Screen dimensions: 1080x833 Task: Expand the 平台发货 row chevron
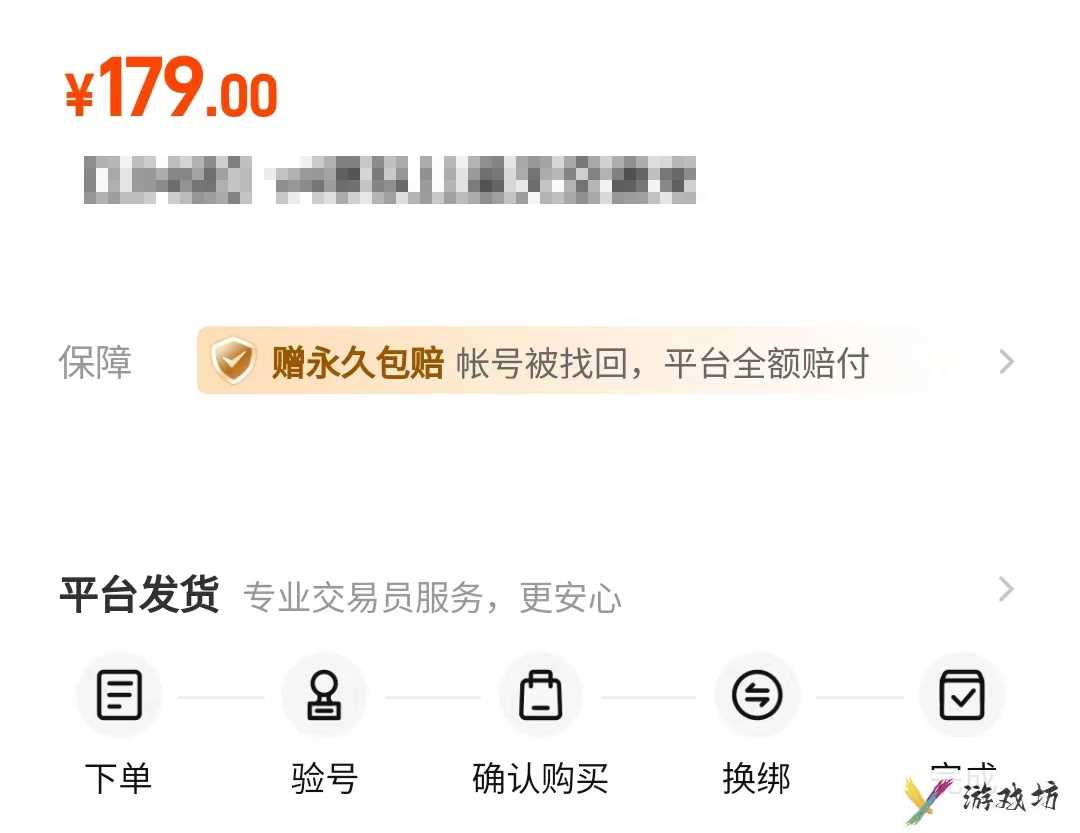tap(1006, 589)
